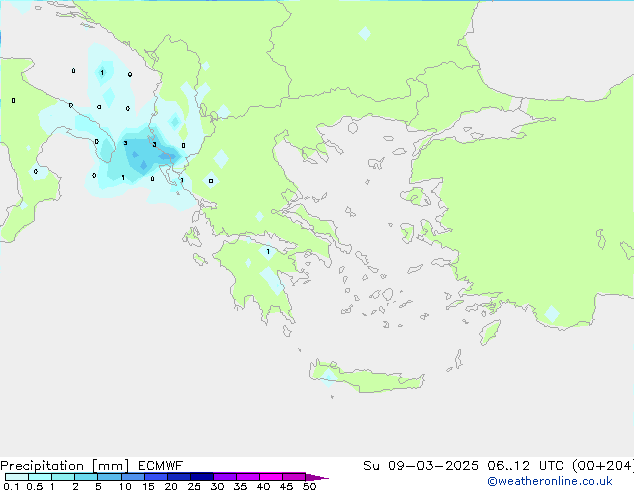Click the 15–20 mm legend swatch
Screen dimensions: 634x490
(x=155, y=477)
